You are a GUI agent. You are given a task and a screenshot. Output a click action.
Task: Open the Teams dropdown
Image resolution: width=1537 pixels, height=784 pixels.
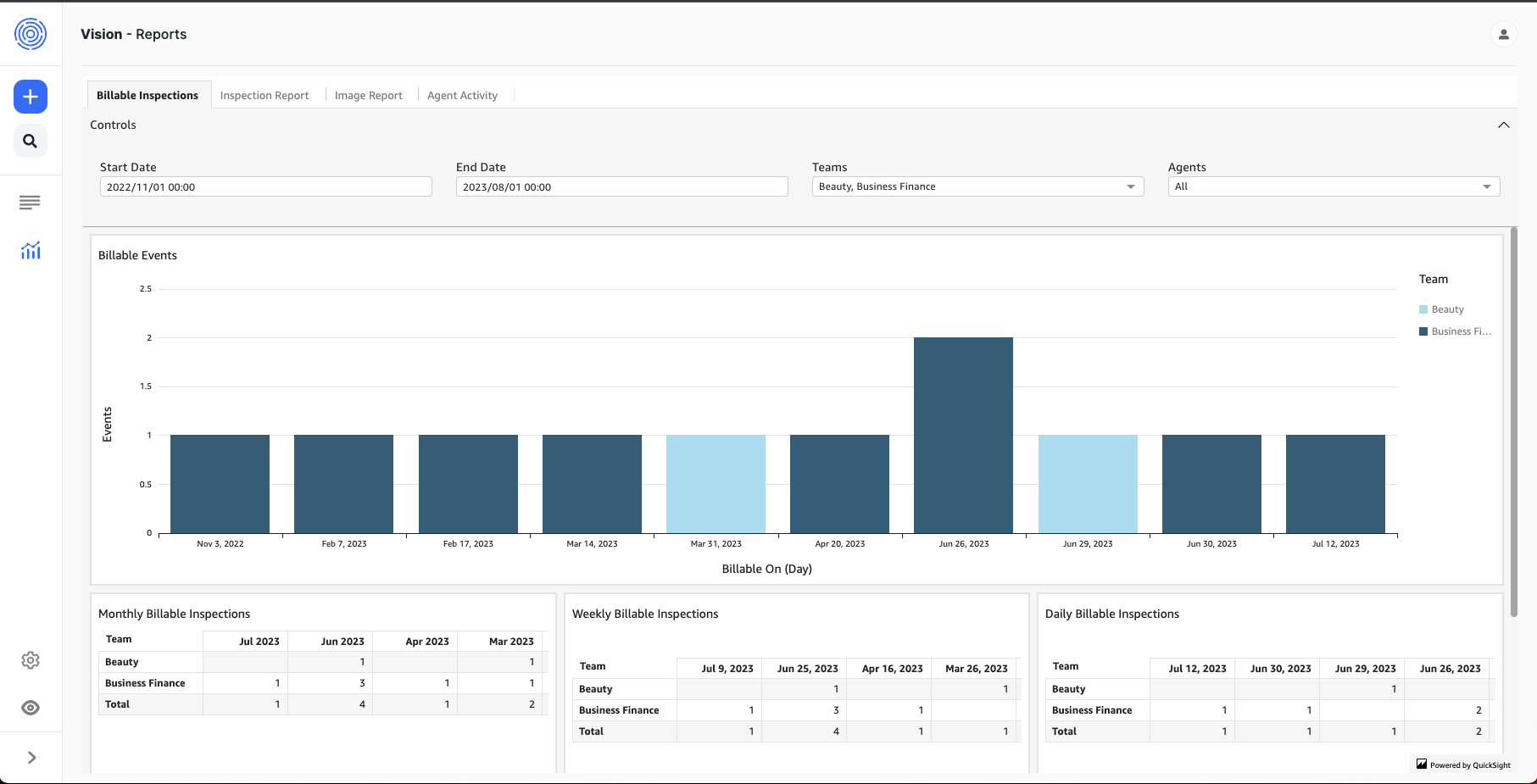978,186
